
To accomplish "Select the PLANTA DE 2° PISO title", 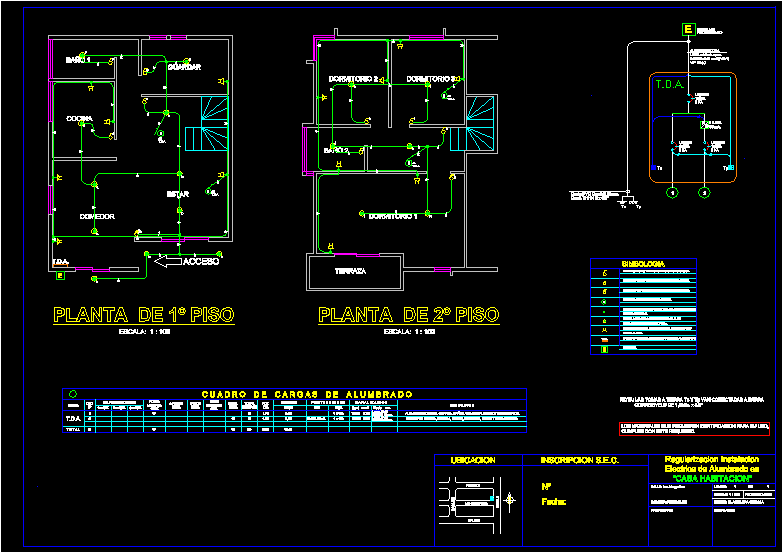I will click(x=408, y=315).
